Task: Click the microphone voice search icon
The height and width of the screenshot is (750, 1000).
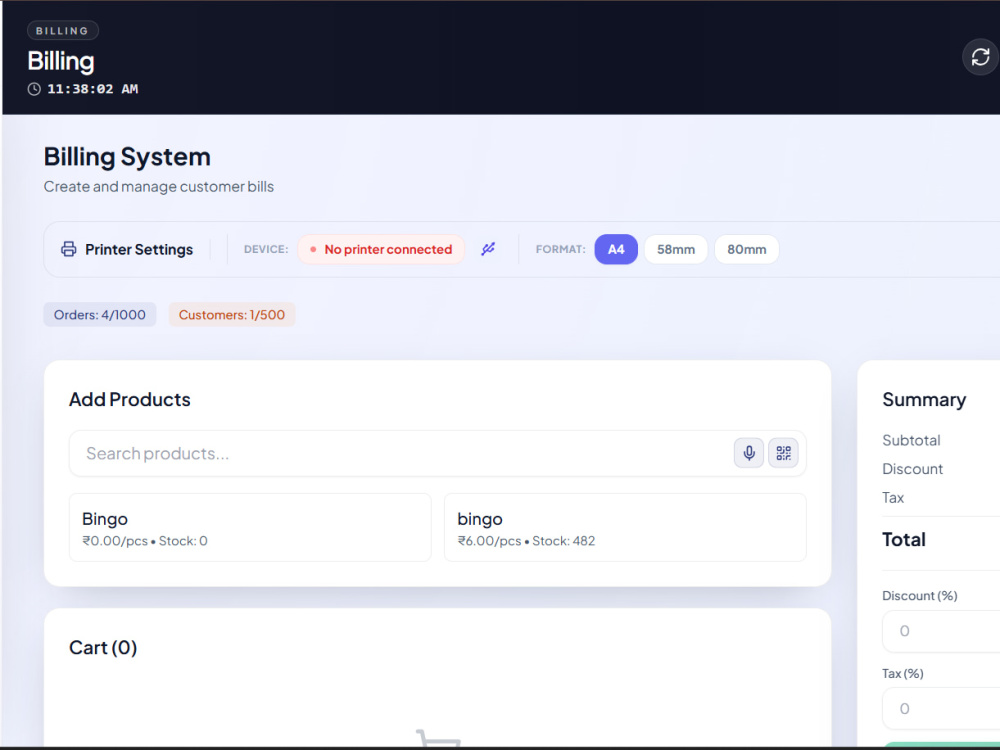Action: 749,453
